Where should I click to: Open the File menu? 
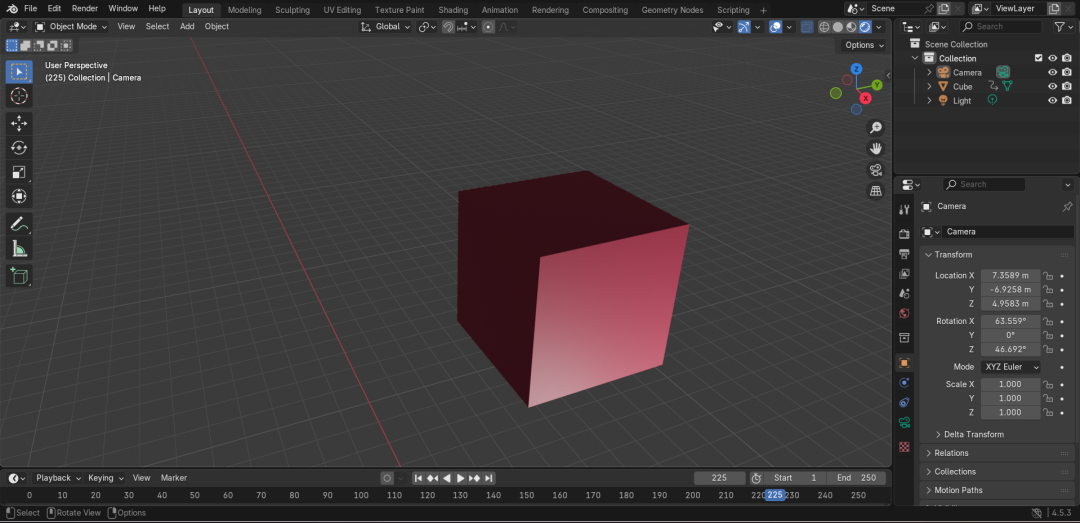30,9
